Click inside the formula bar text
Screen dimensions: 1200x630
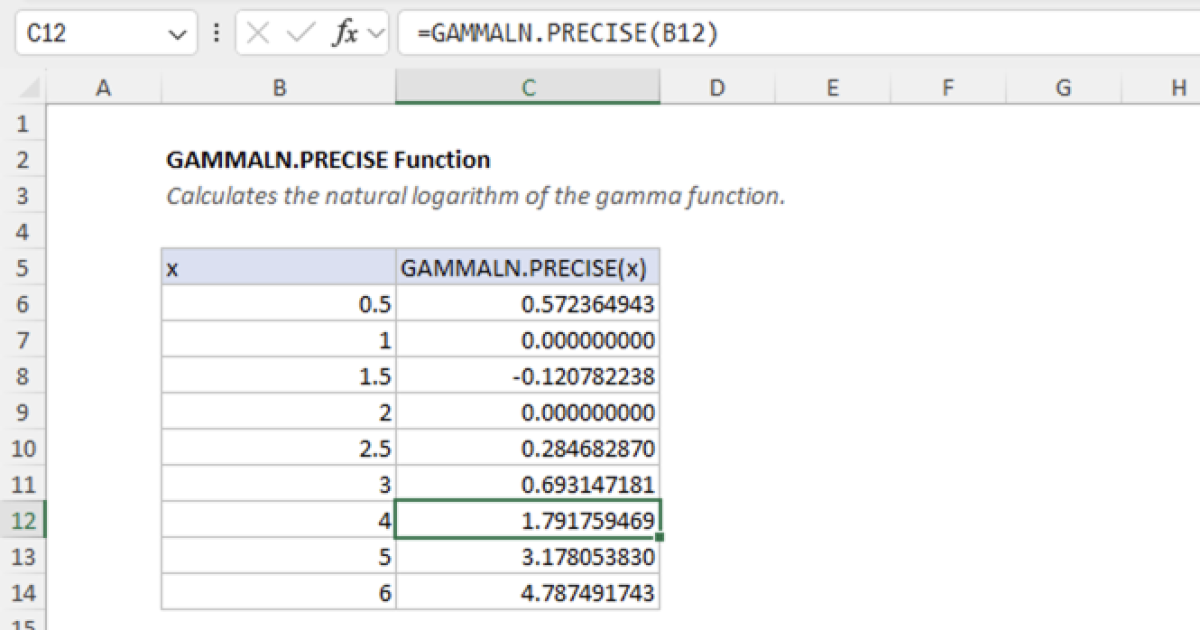click(x=600, y=33)
